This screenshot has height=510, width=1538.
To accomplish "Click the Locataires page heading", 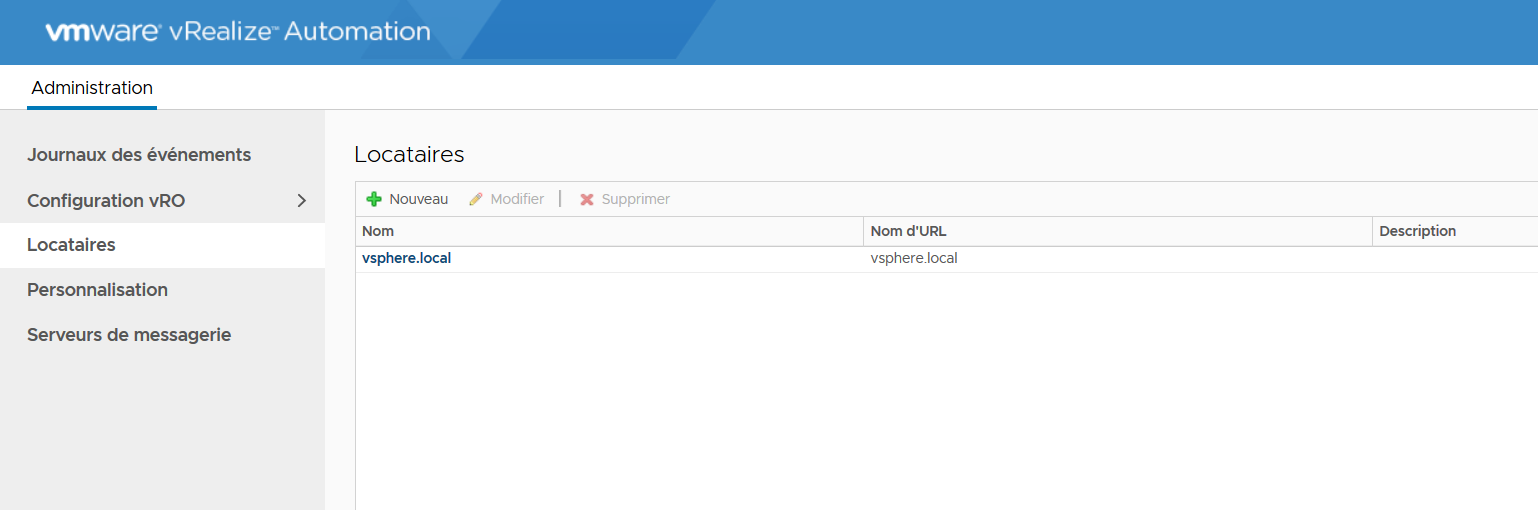I will (409, 155).
